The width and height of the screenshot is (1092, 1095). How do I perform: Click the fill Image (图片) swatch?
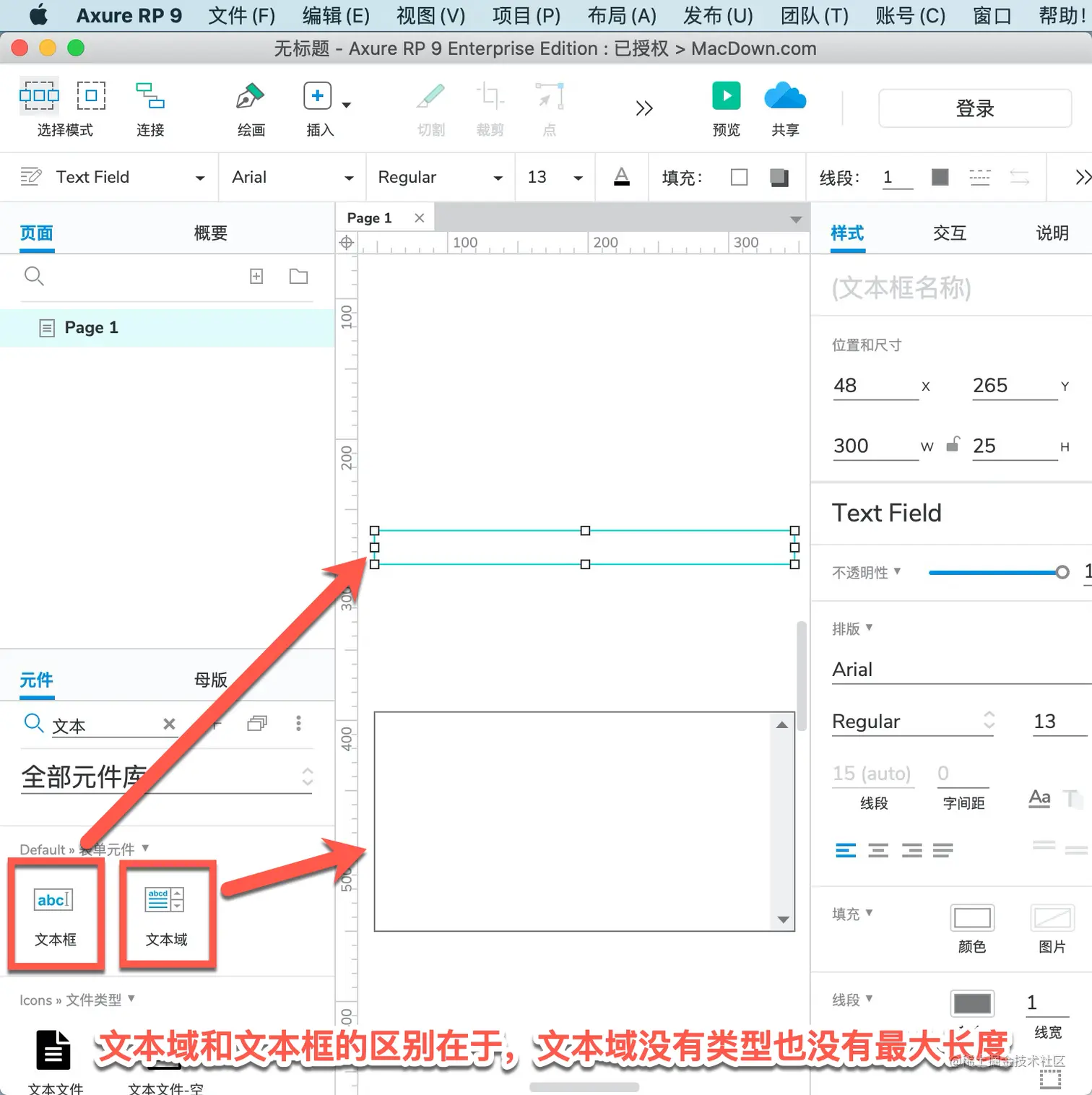pyautogui.click(x=1052, y=918)
